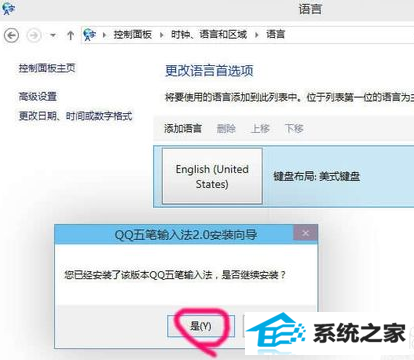Click 下移 toolbar command
Viewport: 414px width, 360px height.
tap(294, 128)
